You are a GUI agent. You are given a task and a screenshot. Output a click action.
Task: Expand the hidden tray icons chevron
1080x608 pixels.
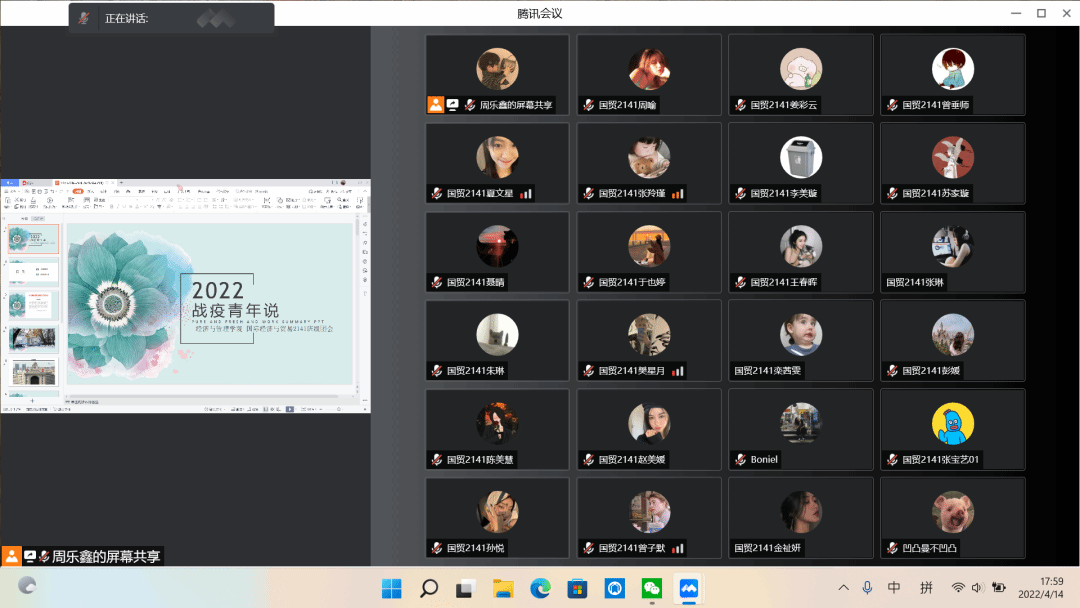click(843, 588)
